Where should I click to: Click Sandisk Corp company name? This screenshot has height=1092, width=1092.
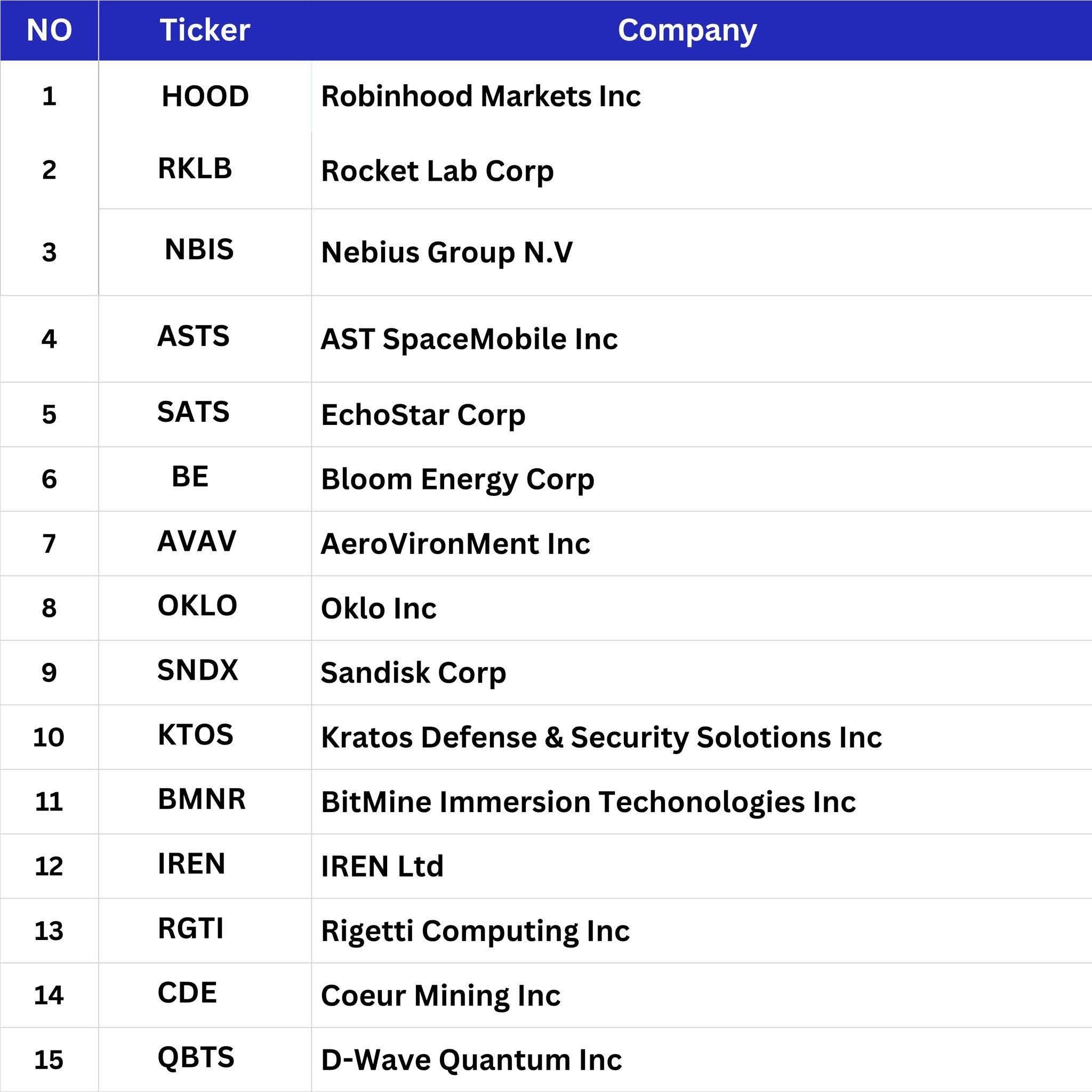(413, 672)
